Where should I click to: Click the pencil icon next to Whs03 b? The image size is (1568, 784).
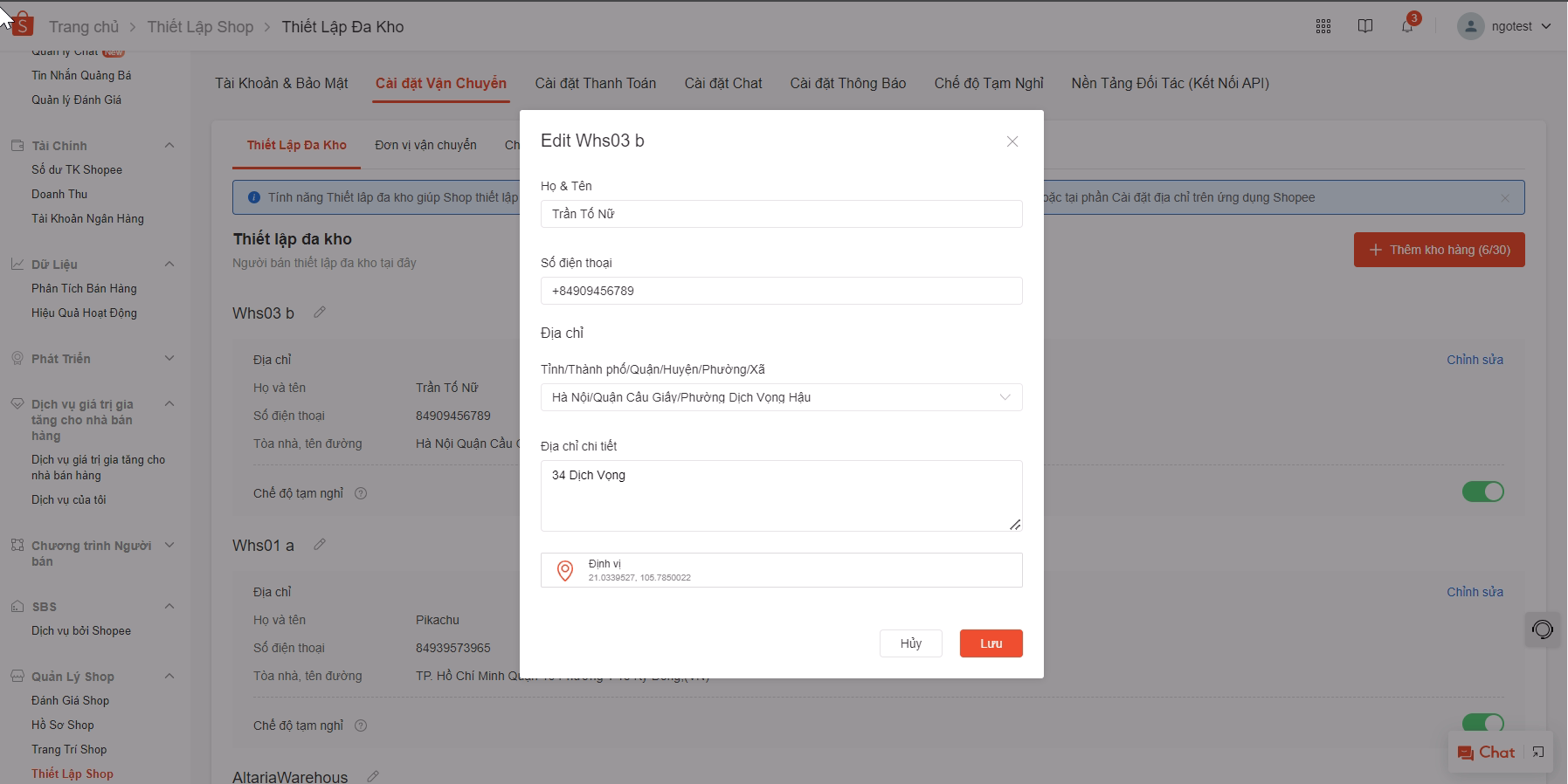320,313
